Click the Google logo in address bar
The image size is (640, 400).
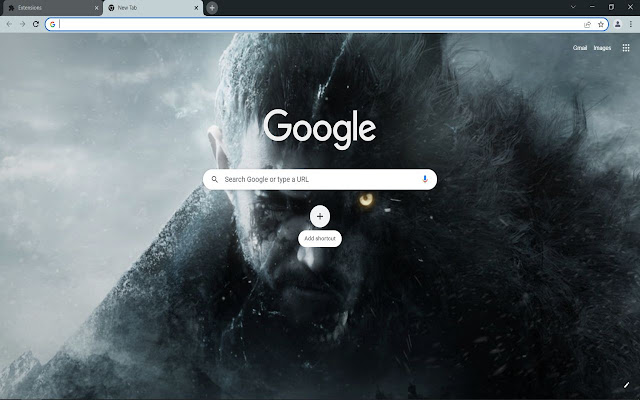coord(52,24)
